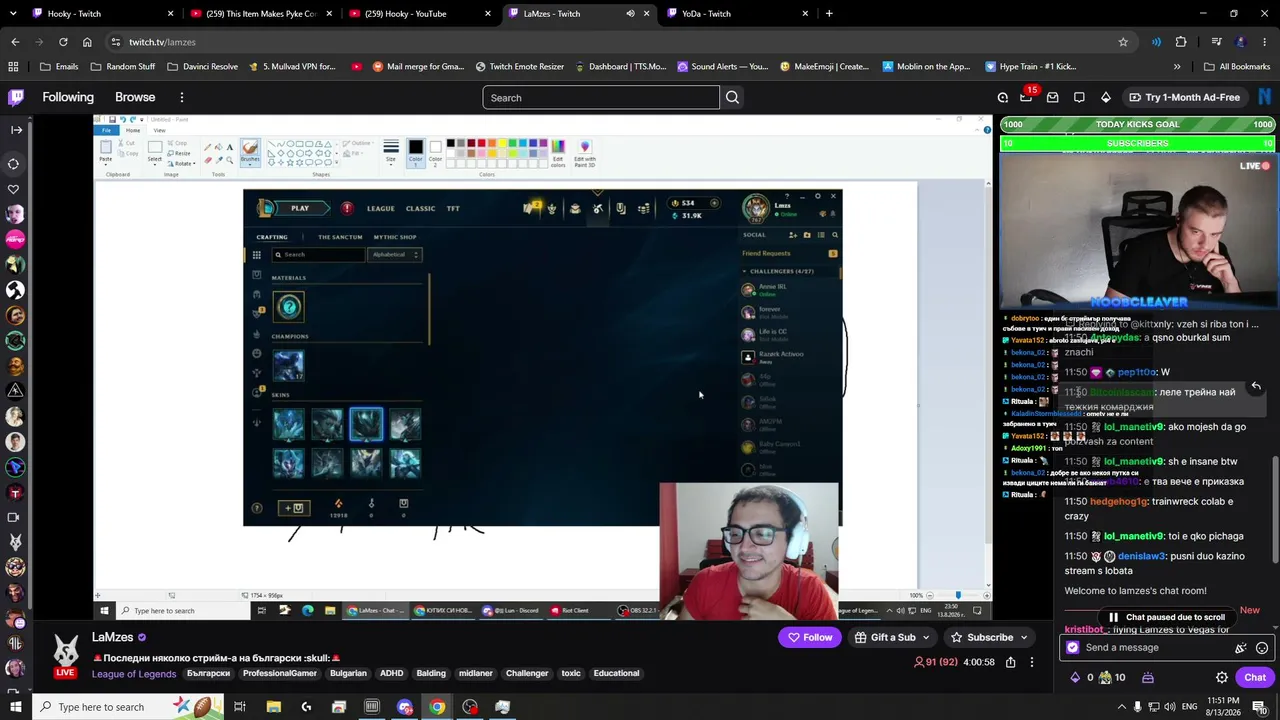Bookmark this page with the star icon
The height and width of the screenshot is (720, 1280).
(x=1123, y=42)
